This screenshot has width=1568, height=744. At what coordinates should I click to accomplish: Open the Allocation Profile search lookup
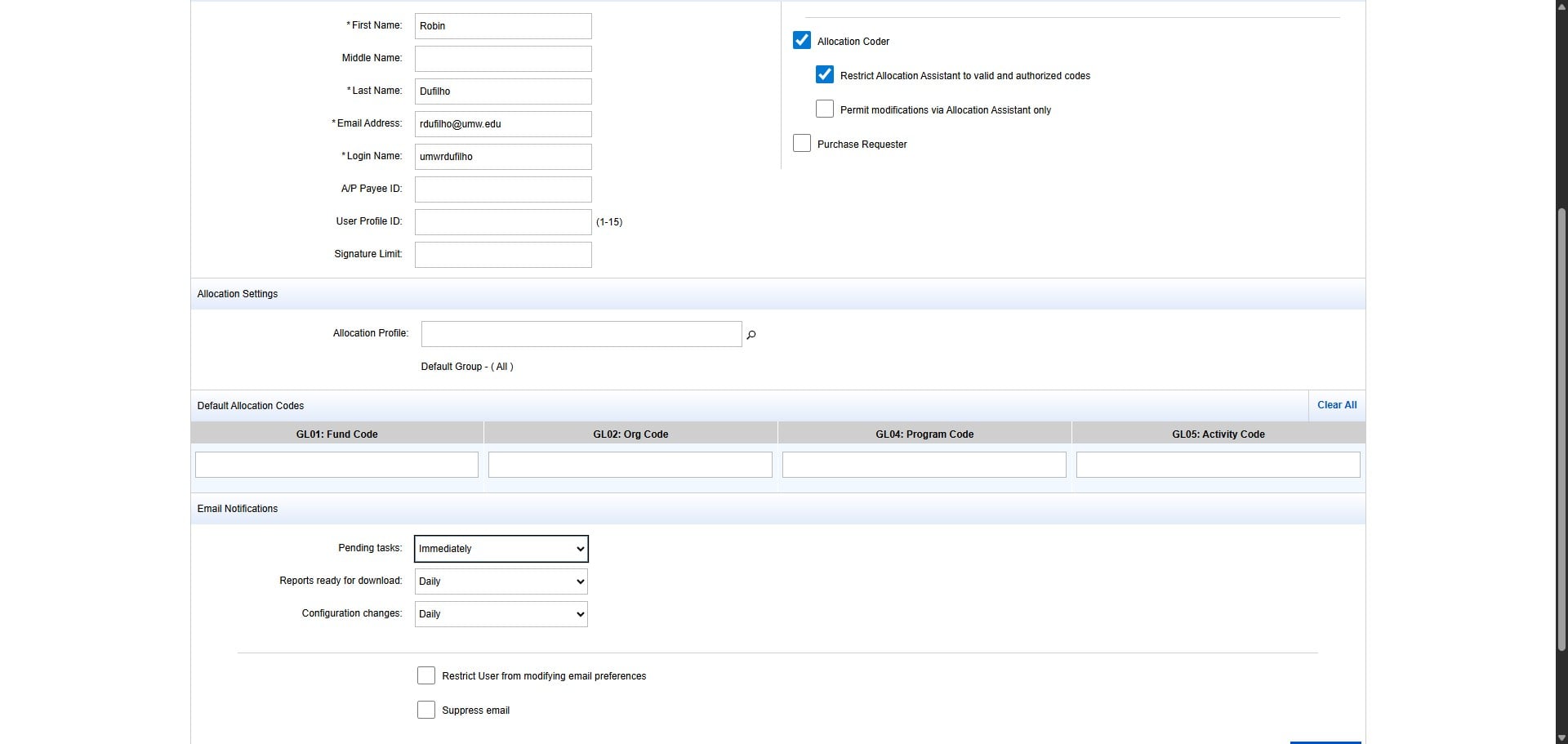[x=751, y=334]
